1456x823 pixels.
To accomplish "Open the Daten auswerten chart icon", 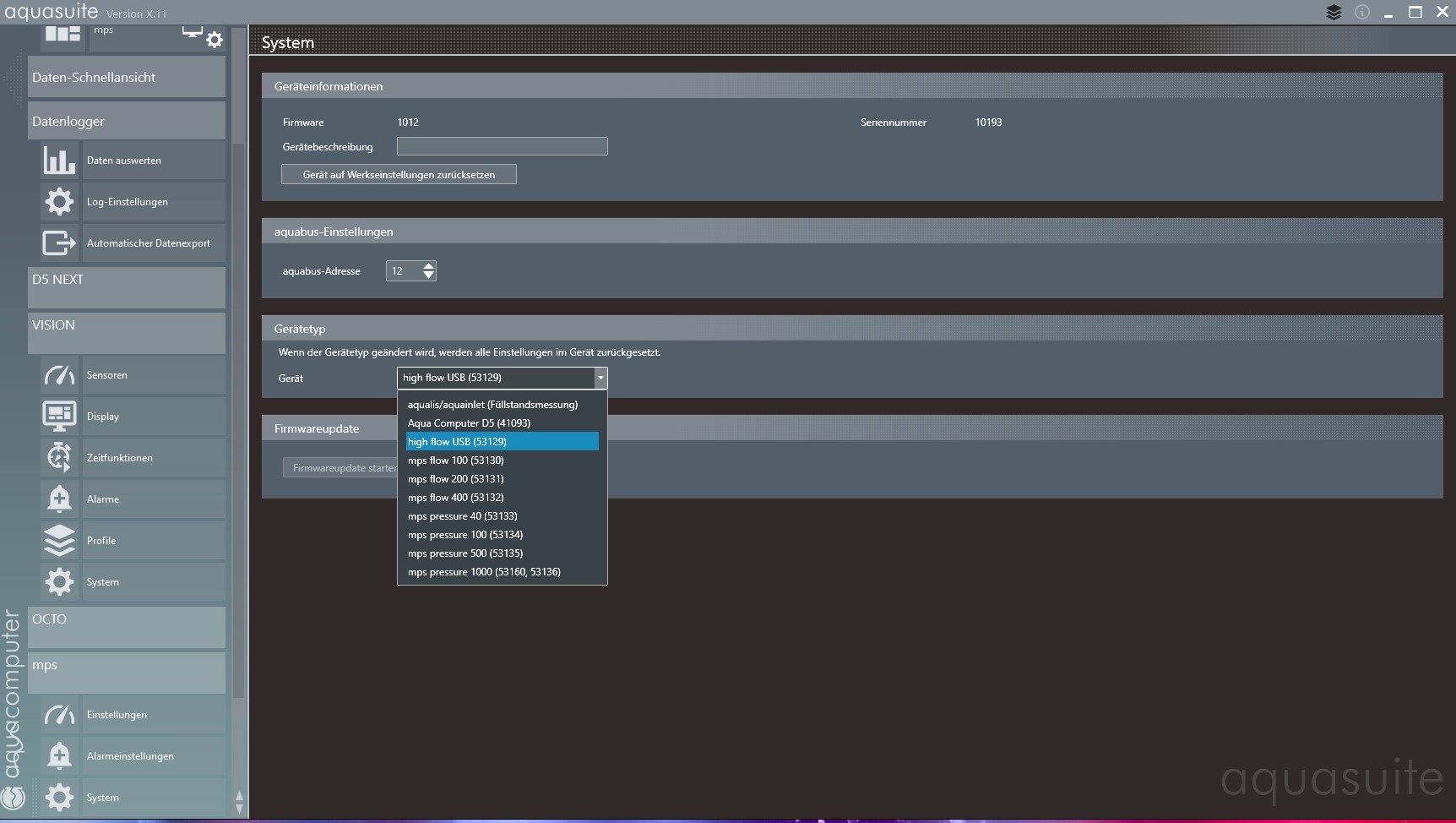I will [x=59, y=161].
